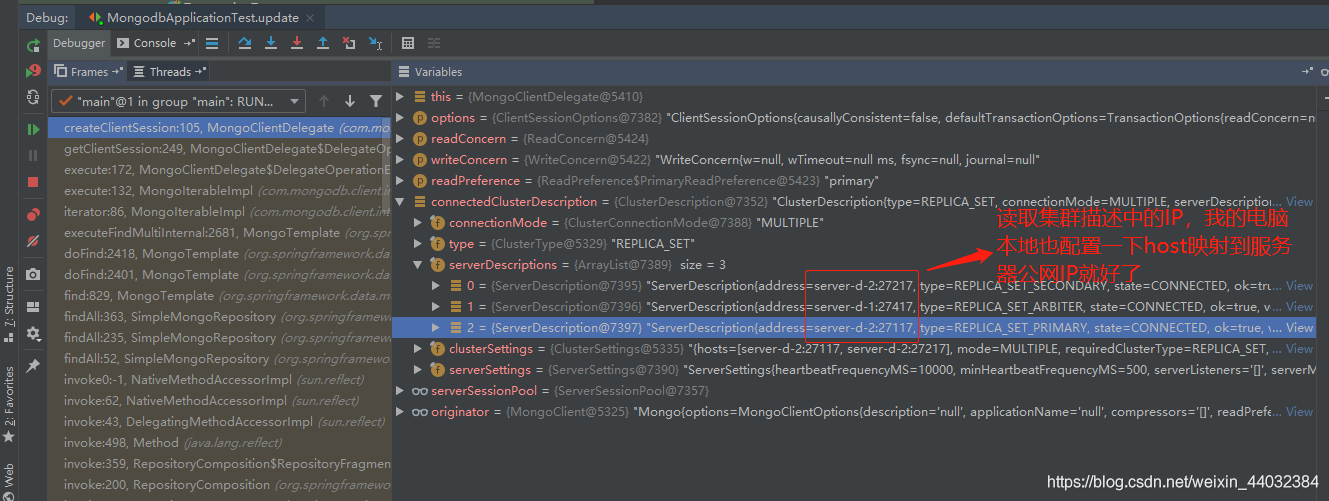Toggle auto-test rerun icon in left toolbar
1329x501 pixels.
point(33,97)
